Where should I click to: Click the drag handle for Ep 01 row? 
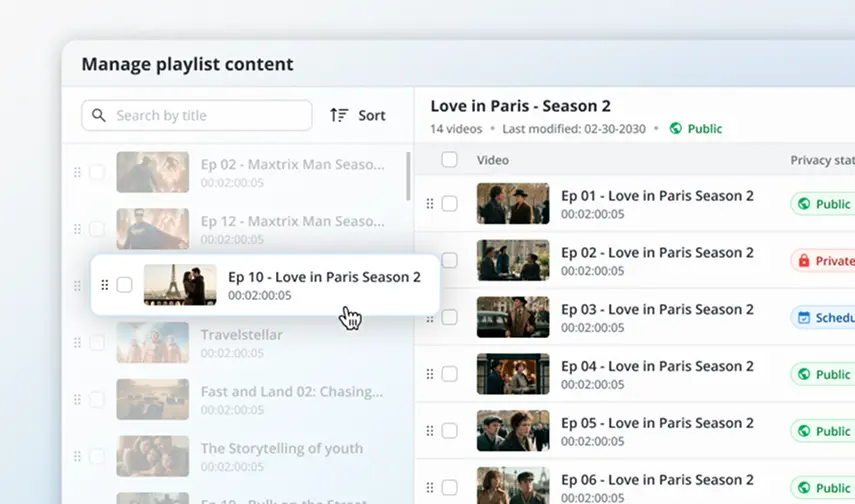[x=430, y=204]
